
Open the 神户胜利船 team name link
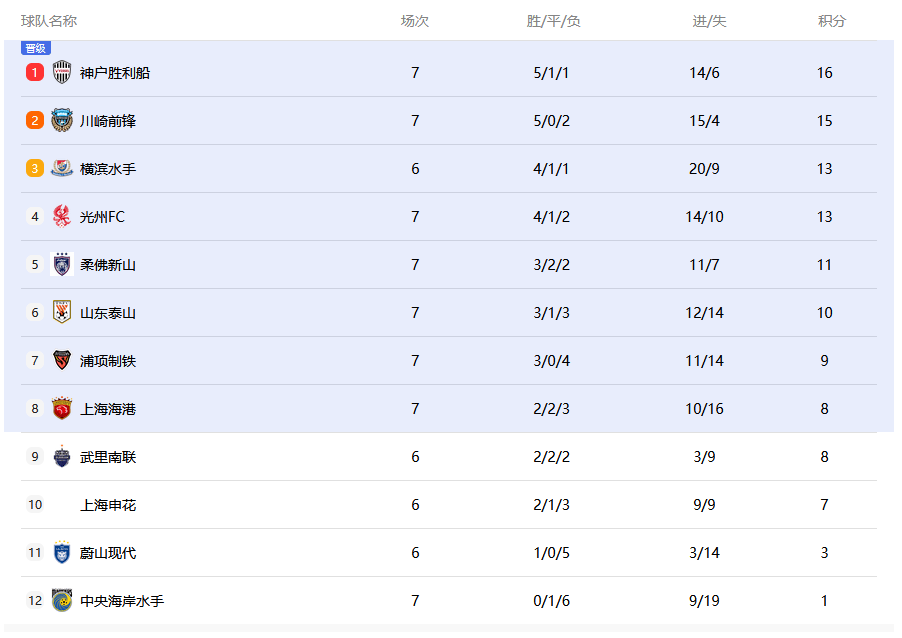pyautogui.click(x=115, y=73)
